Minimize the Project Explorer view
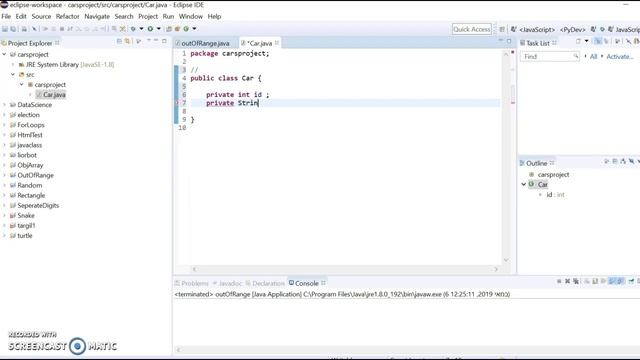This screenshot has width=640, height=360. (156, 41)
